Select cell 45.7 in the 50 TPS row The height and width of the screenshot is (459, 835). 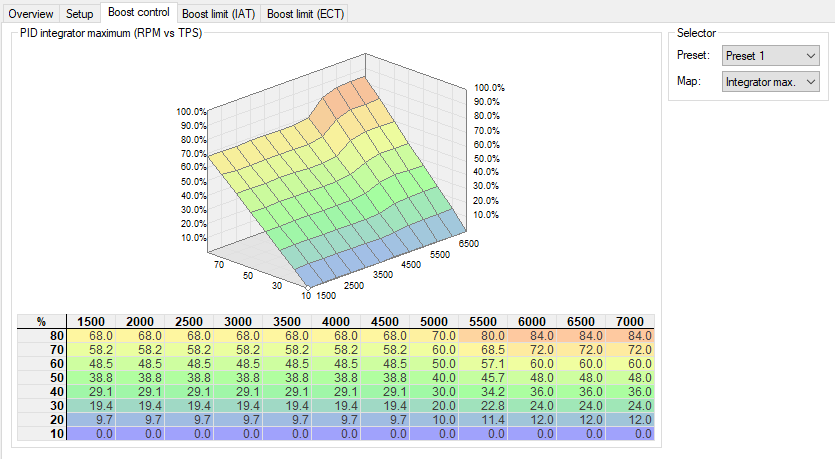483,378
